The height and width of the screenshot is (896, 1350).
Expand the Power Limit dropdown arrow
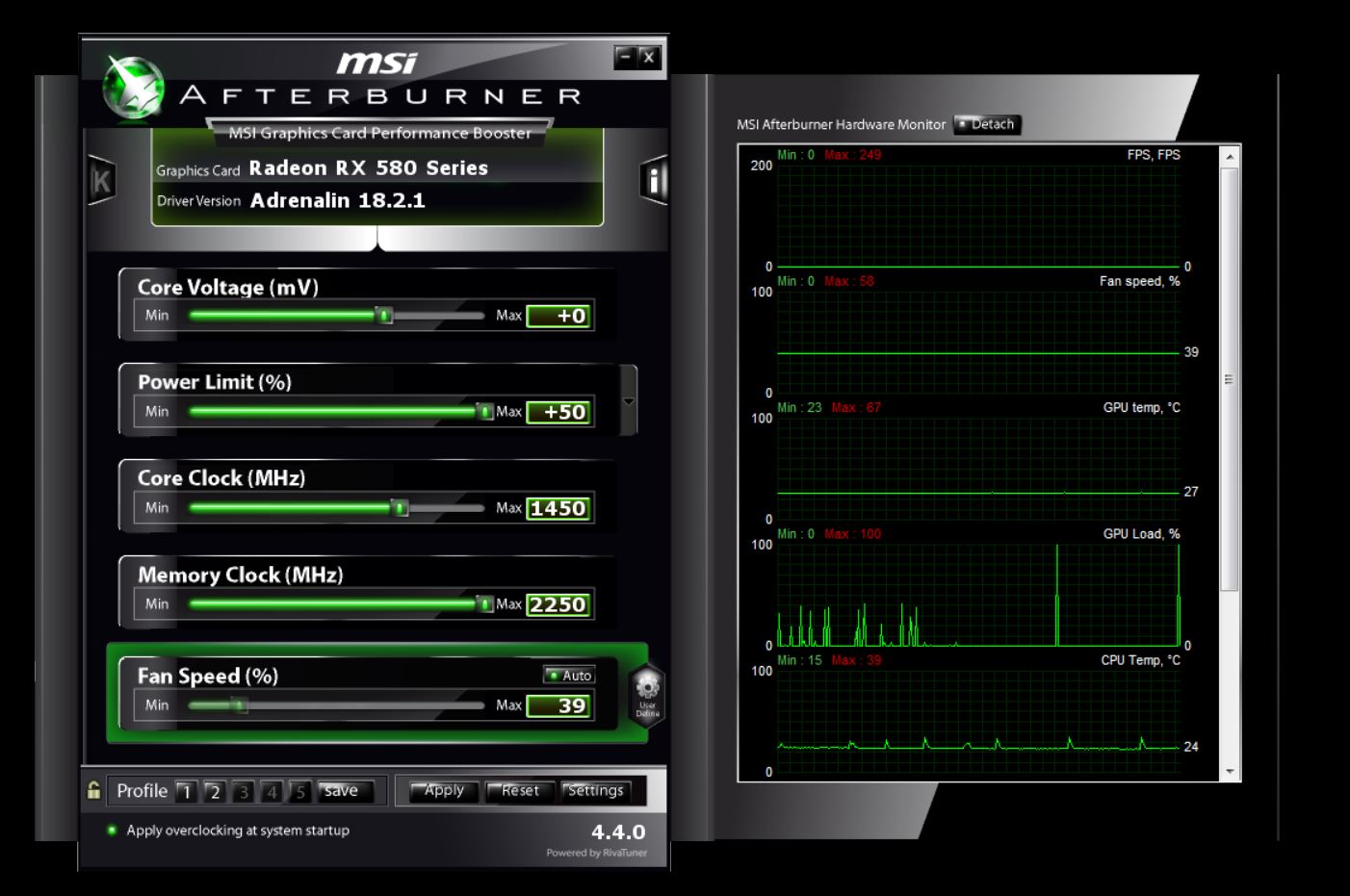(x=629, y=401)
